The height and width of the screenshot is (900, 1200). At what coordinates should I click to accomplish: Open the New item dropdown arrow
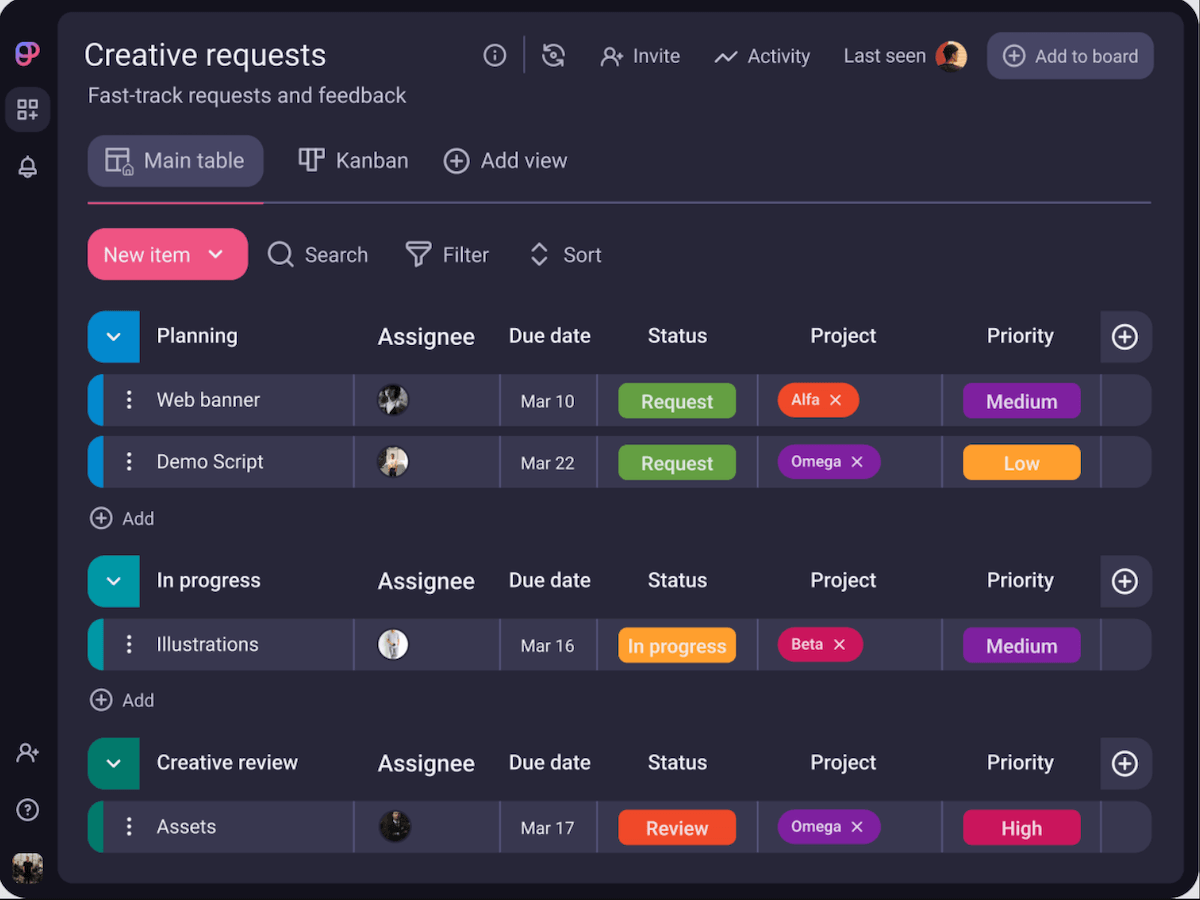(x=216, y=255)
